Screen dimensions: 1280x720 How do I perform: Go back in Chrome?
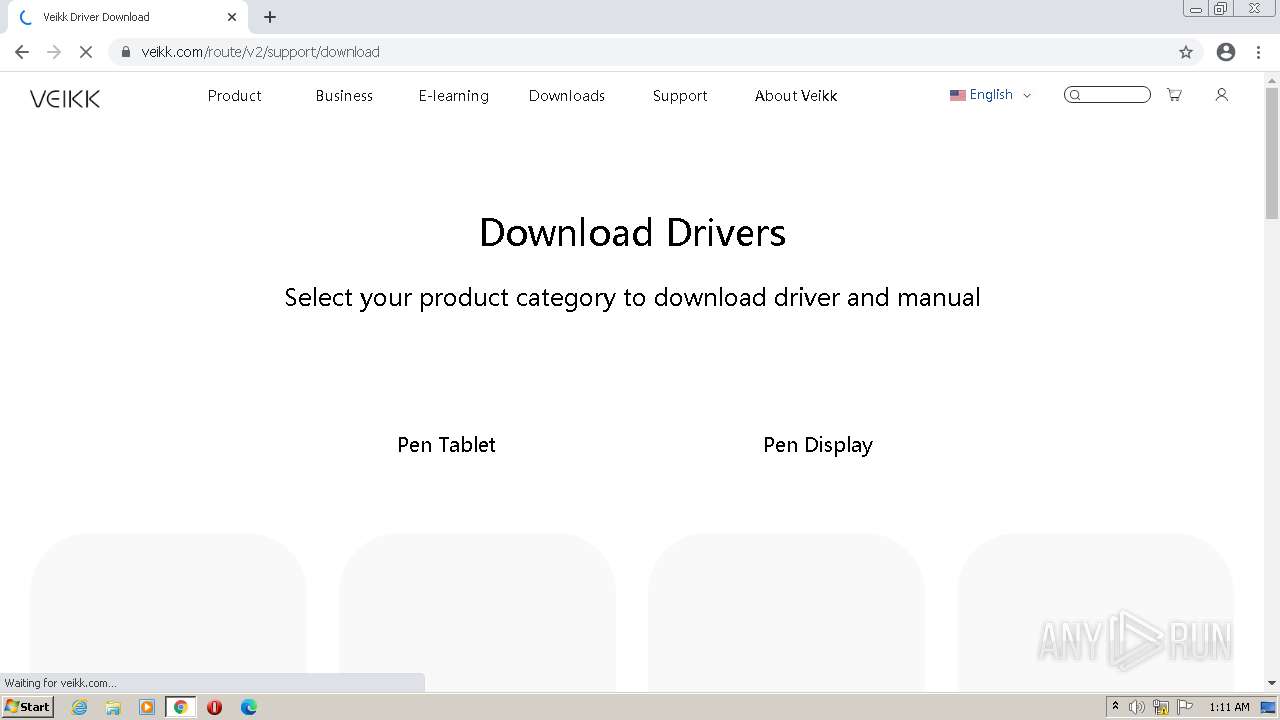tap(22, 52)
